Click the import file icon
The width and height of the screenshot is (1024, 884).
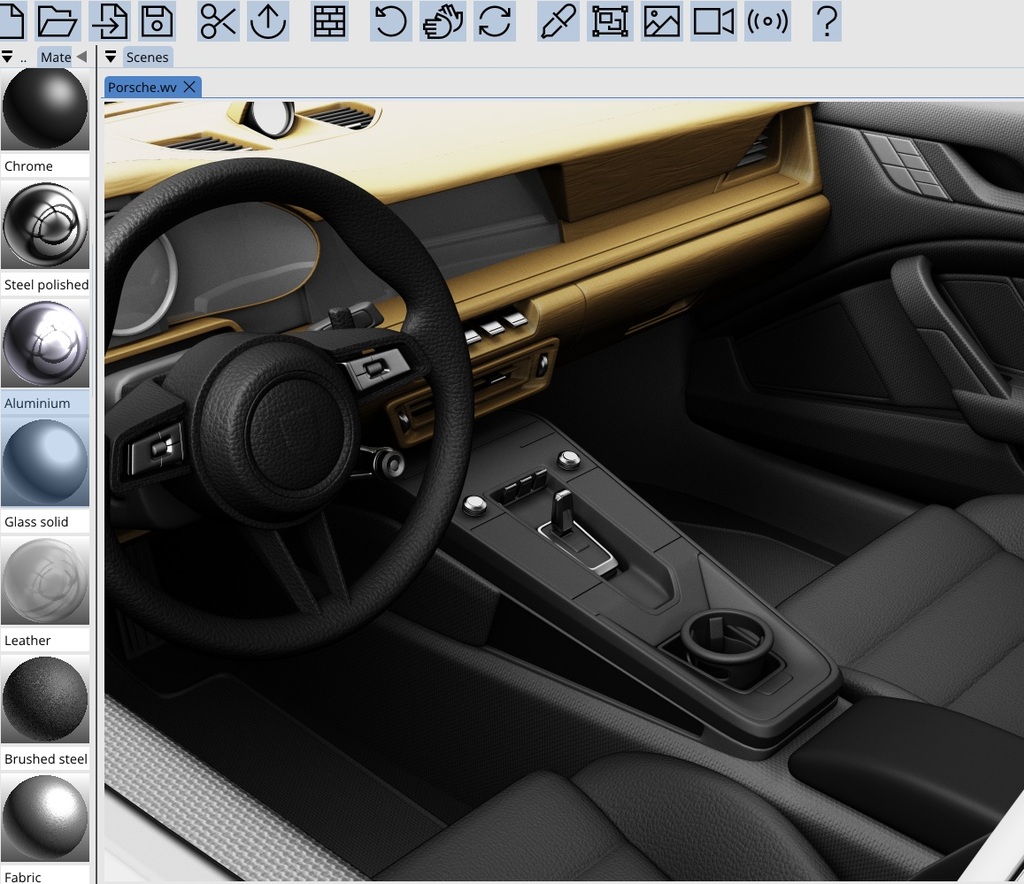pos(108,21)
